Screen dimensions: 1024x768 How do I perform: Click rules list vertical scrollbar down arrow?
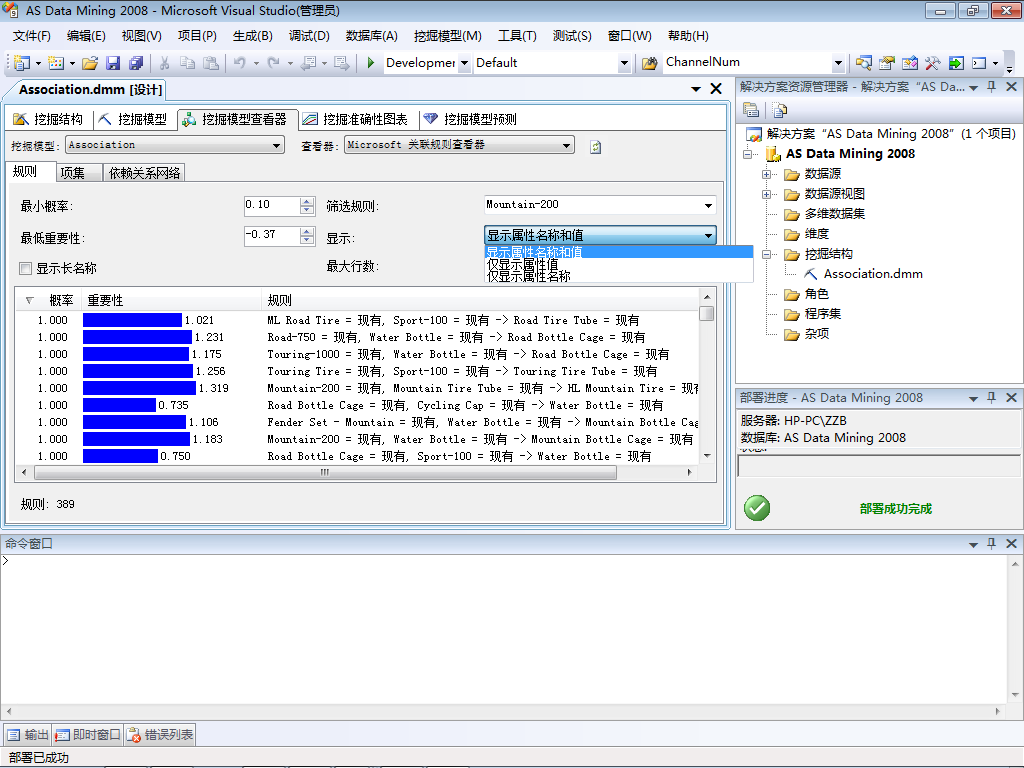coord(707,456)
